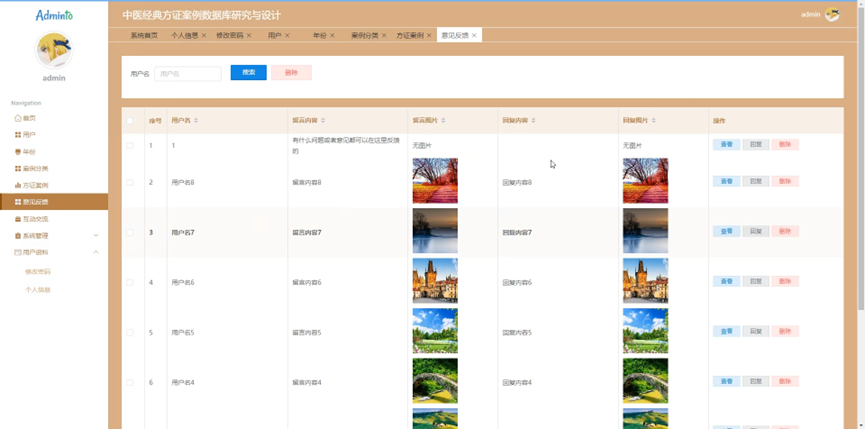Click 删除 for 用户名7 row

(x=785, y=232)
